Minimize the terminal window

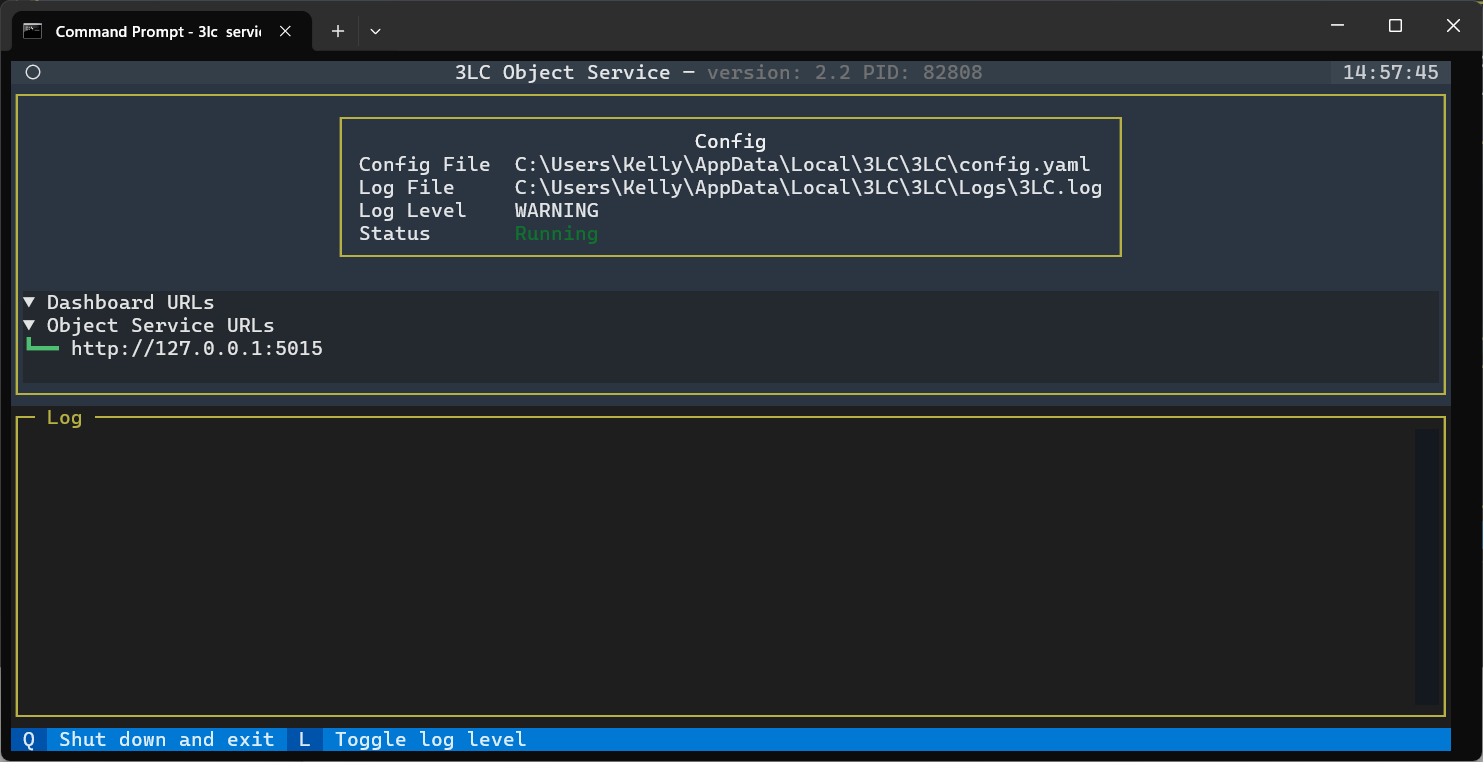tap(1337, 26)
